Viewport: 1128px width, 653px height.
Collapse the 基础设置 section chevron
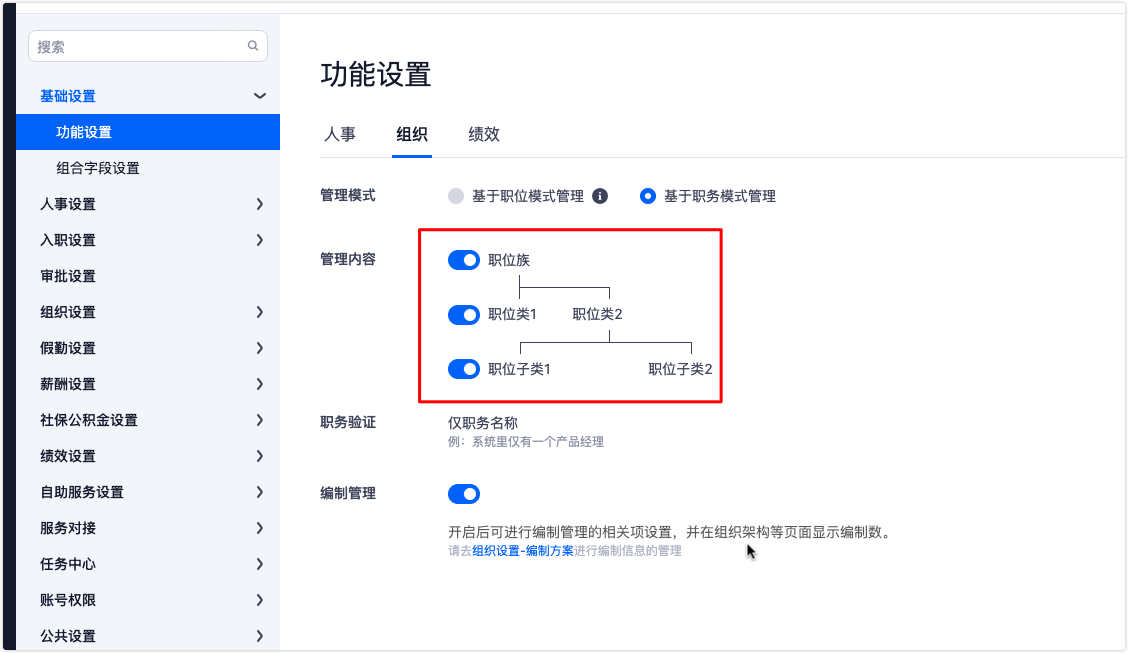click(x=260, y=96)
